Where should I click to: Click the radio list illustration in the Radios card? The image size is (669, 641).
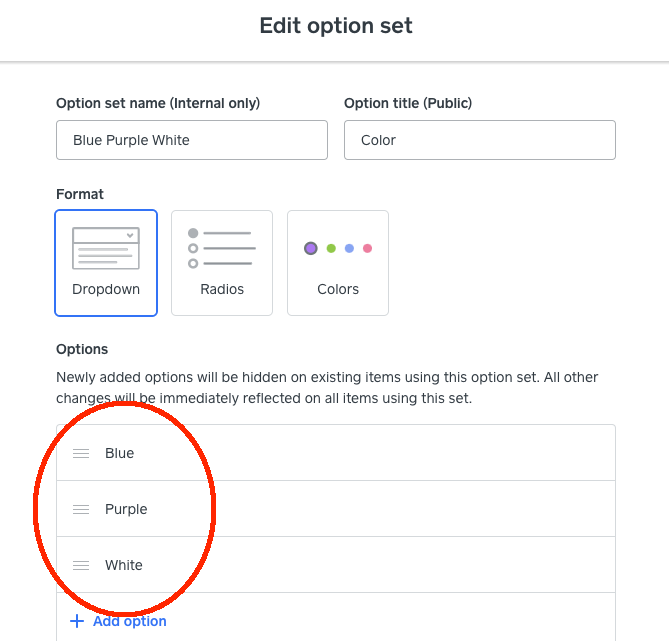click(222, 248)
